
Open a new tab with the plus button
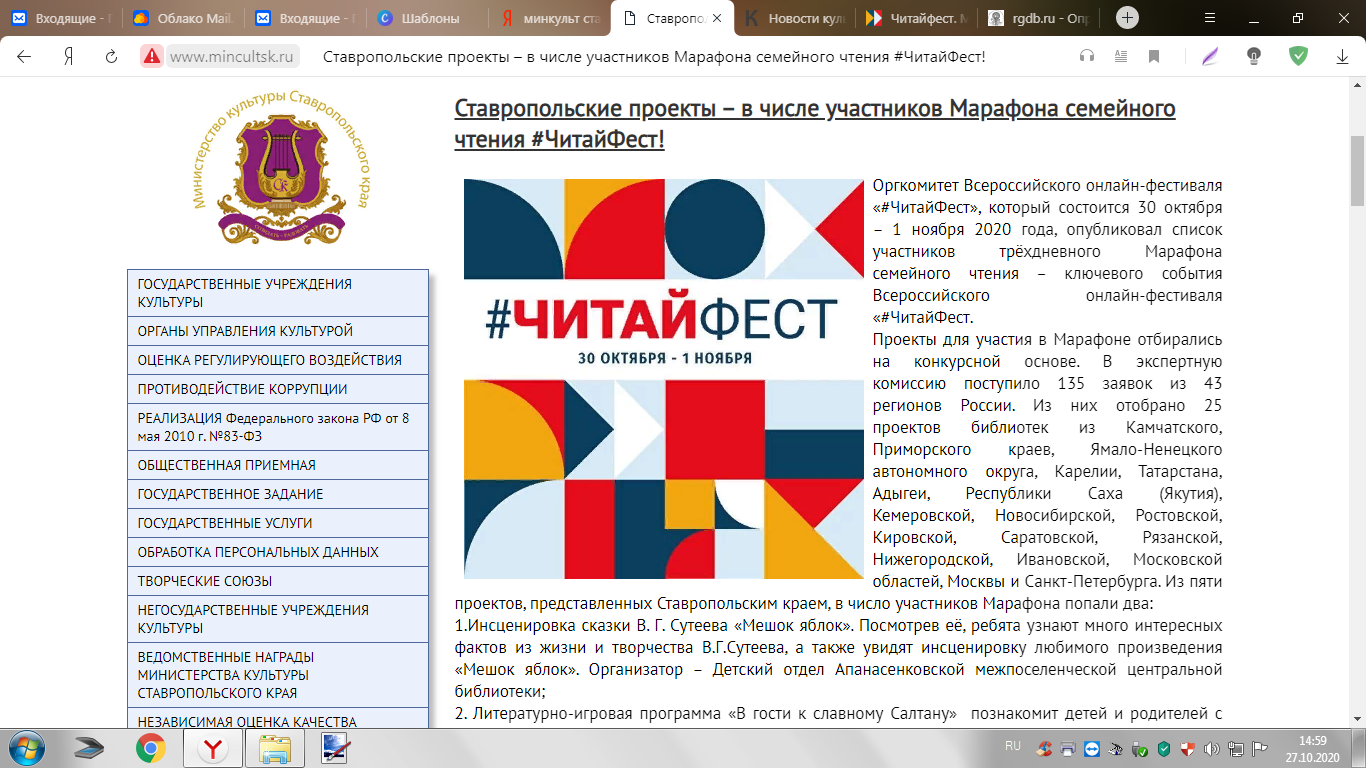[1127, 18]
